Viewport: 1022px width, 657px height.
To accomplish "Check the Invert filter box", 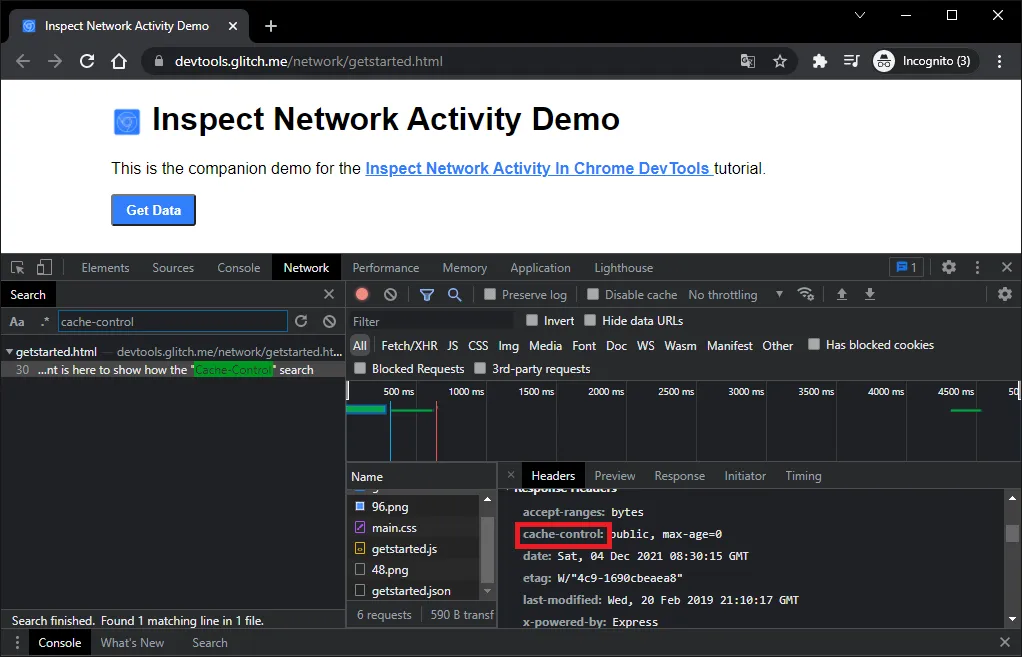I will pos(532,320).
